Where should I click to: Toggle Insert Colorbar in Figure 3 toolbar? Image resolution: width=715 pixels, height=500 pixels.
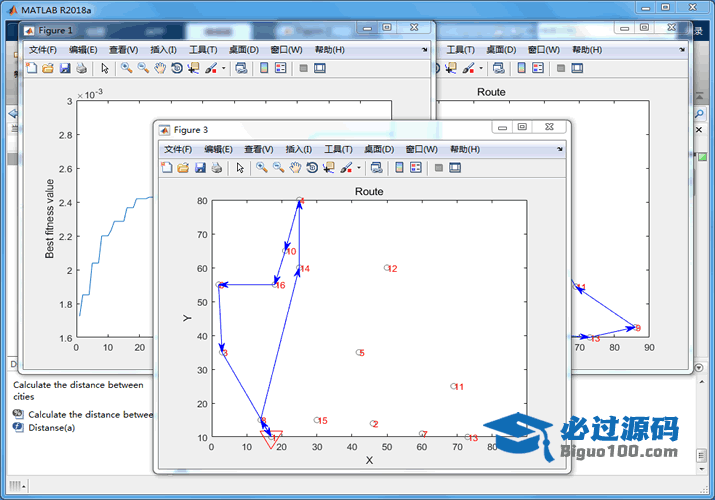399,168
